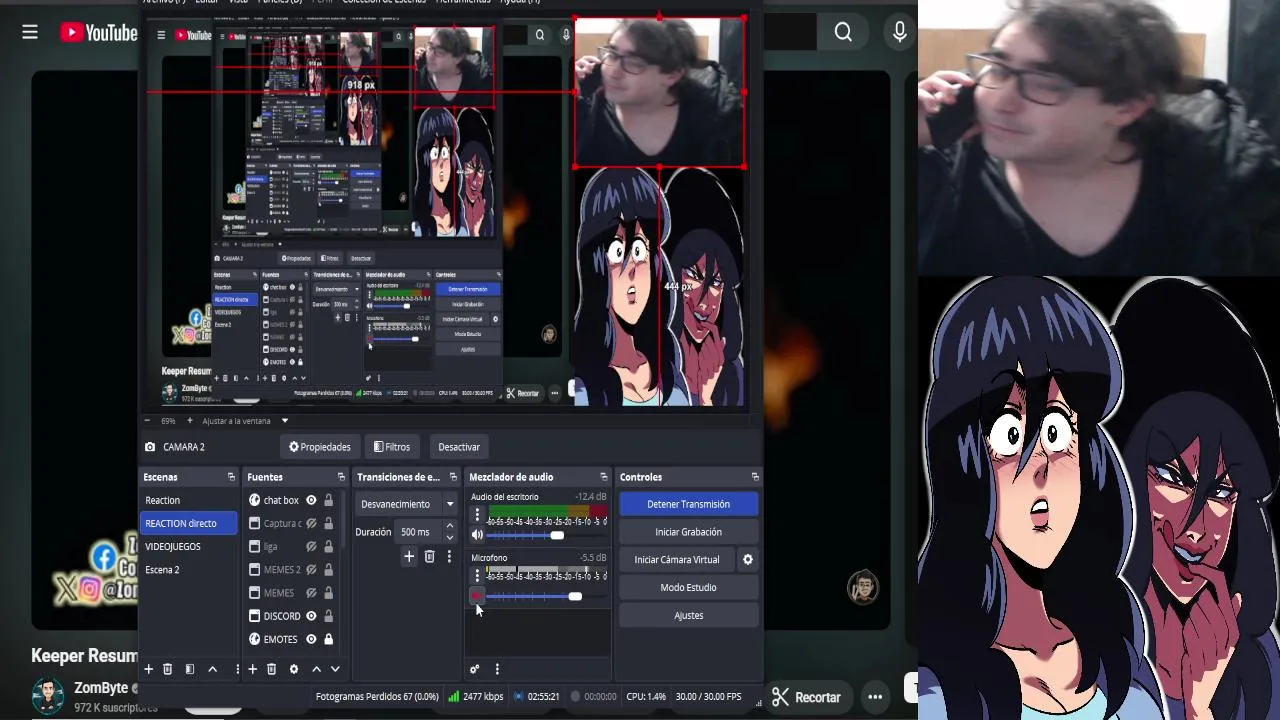The width and height of the screenshot is (1280, 720).
Task: Hide the EMOTES source
Action: point(311,639)
